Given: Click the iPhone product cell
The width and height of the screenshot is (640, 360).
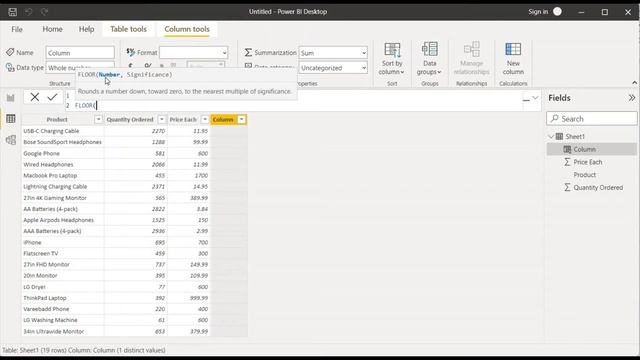Looking at the screenshot, I should (63, 242).
